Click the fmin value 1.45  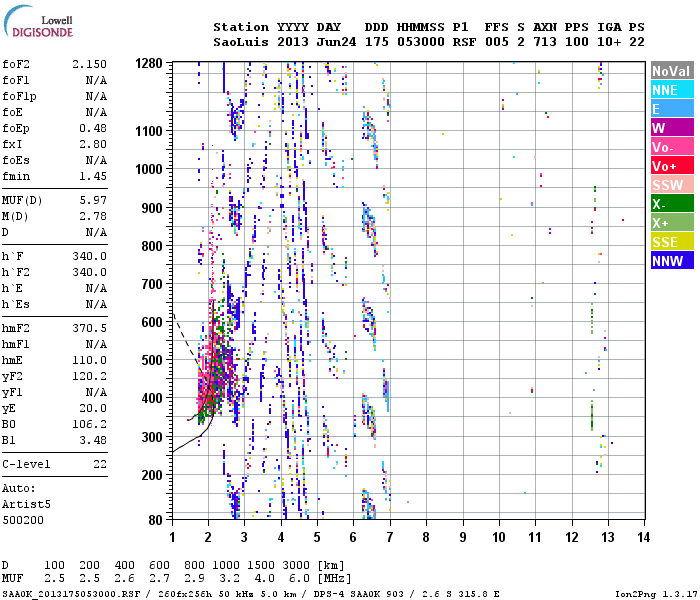pos(93,176)
